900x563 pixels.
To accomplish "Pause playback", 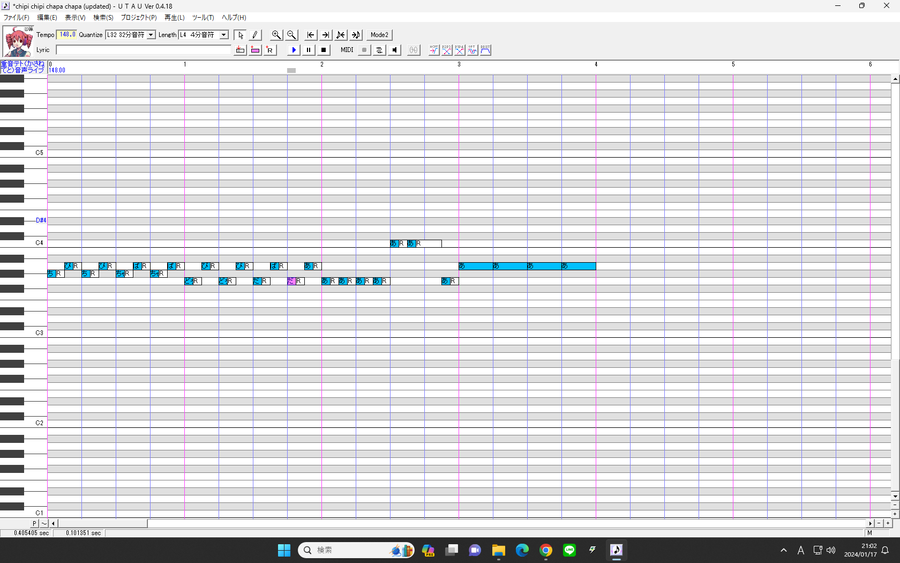I will click(308, 50).
